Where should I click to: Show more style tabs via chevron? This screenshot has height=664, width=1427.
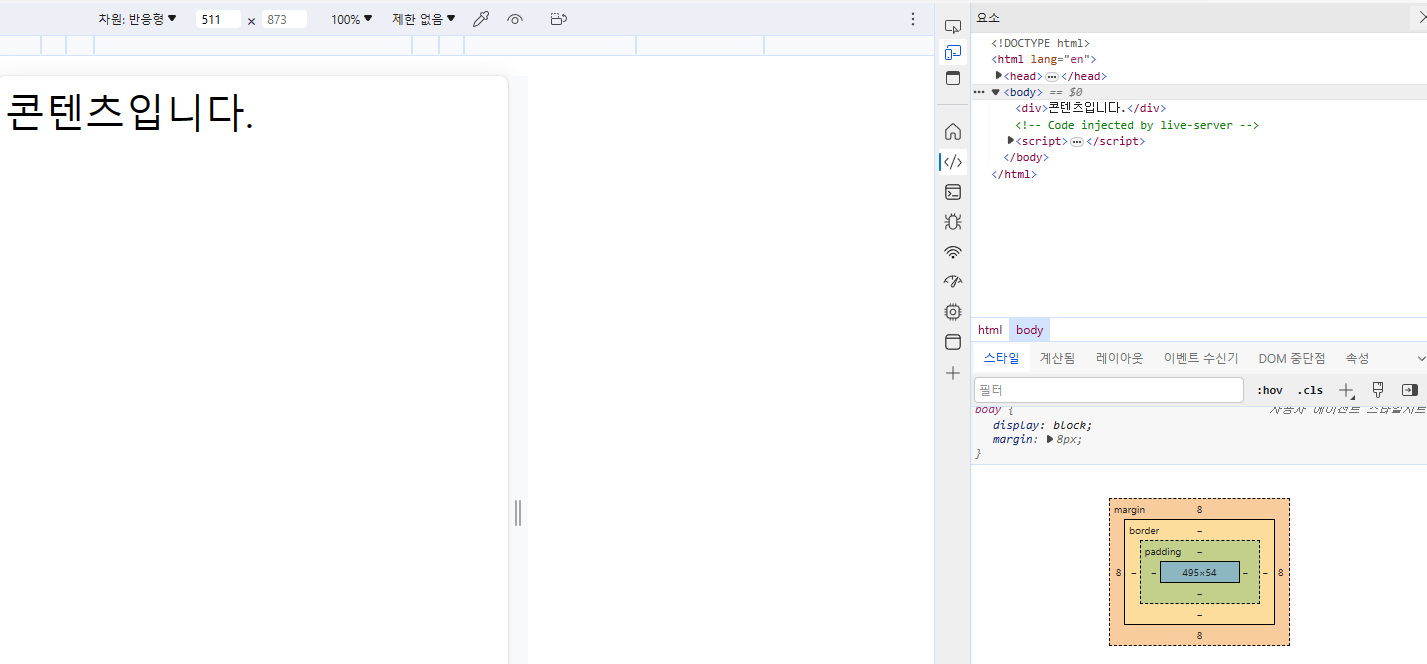pos(1420,358)
